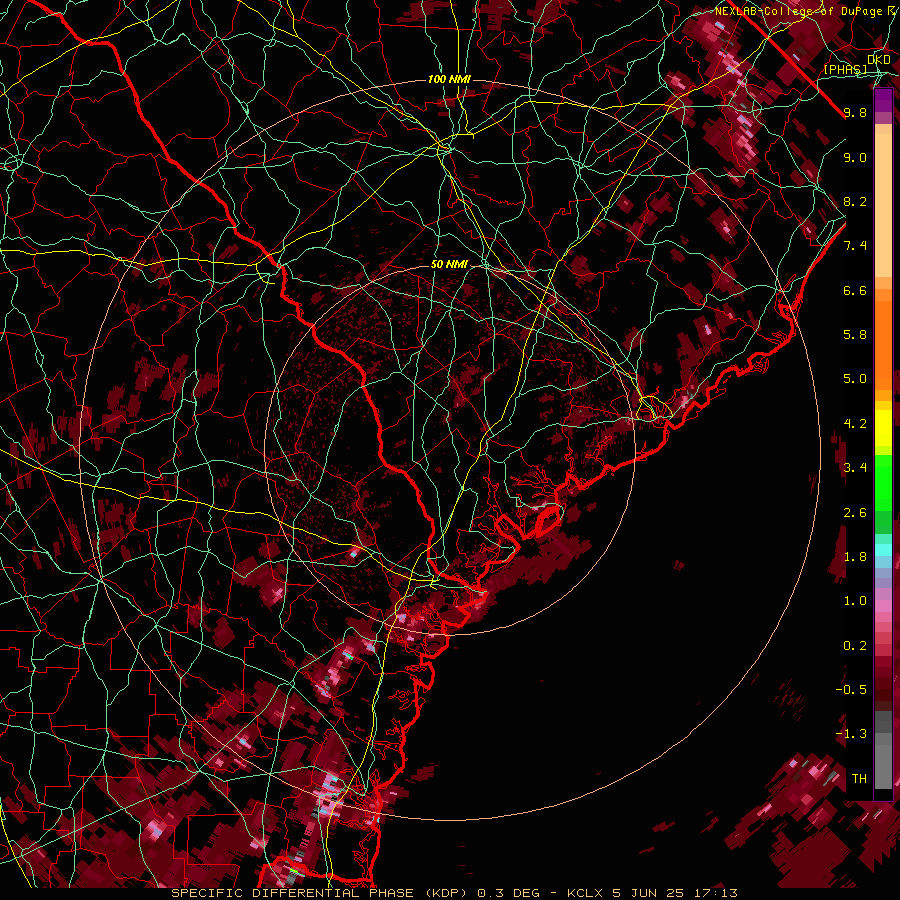Image resolution: width=900 pixels, height=900 pixels.
Task: Pick the yellow segment of the color bar
Action: pyautogui.click(x=883, y=428)
